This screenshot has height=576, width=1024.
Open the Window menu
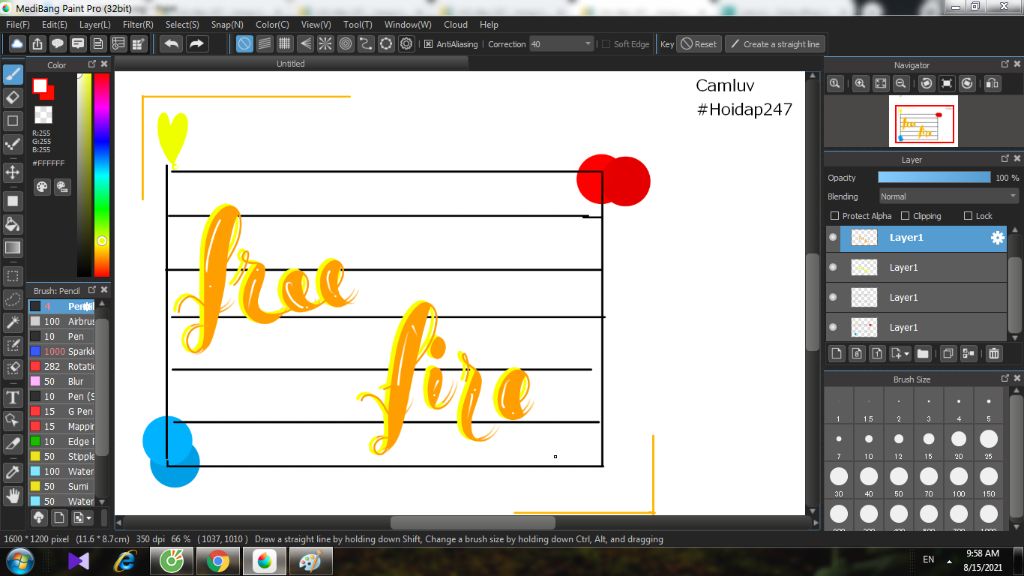point(408,25)
